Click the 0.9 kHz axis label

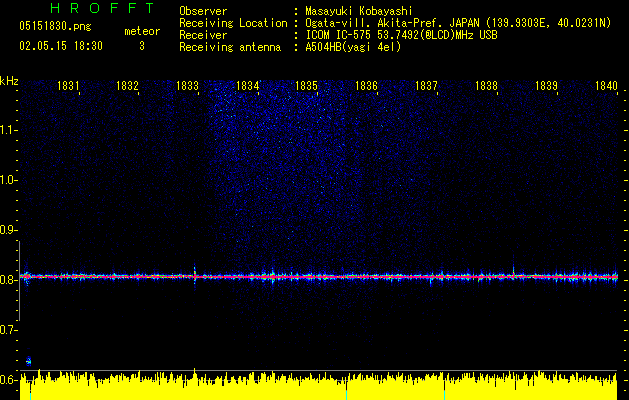[x=8, y=230]
